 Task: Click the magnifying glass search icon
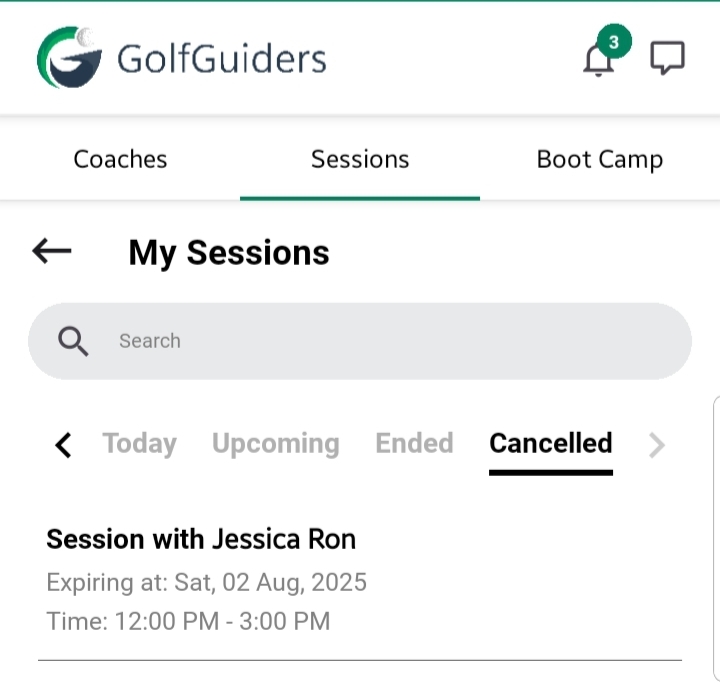[73, 341]
